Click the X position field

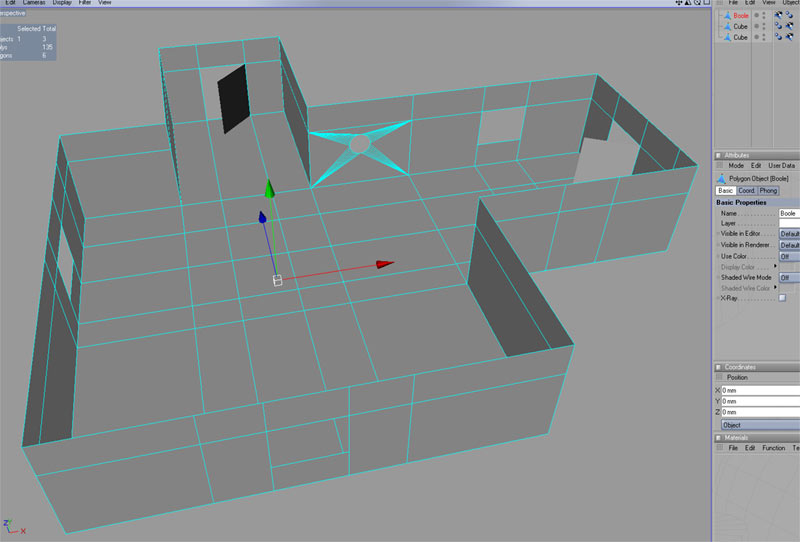coord(760,390)
